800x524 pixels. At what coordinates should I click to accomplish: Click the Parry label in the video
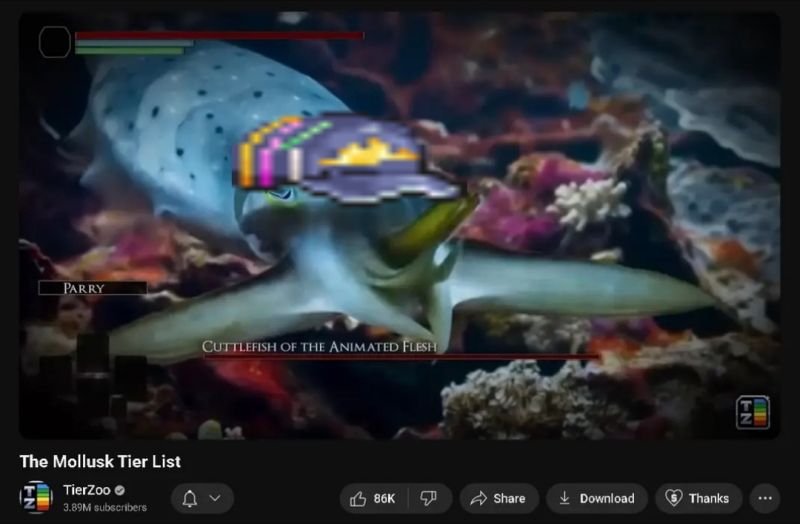(84, 288)
